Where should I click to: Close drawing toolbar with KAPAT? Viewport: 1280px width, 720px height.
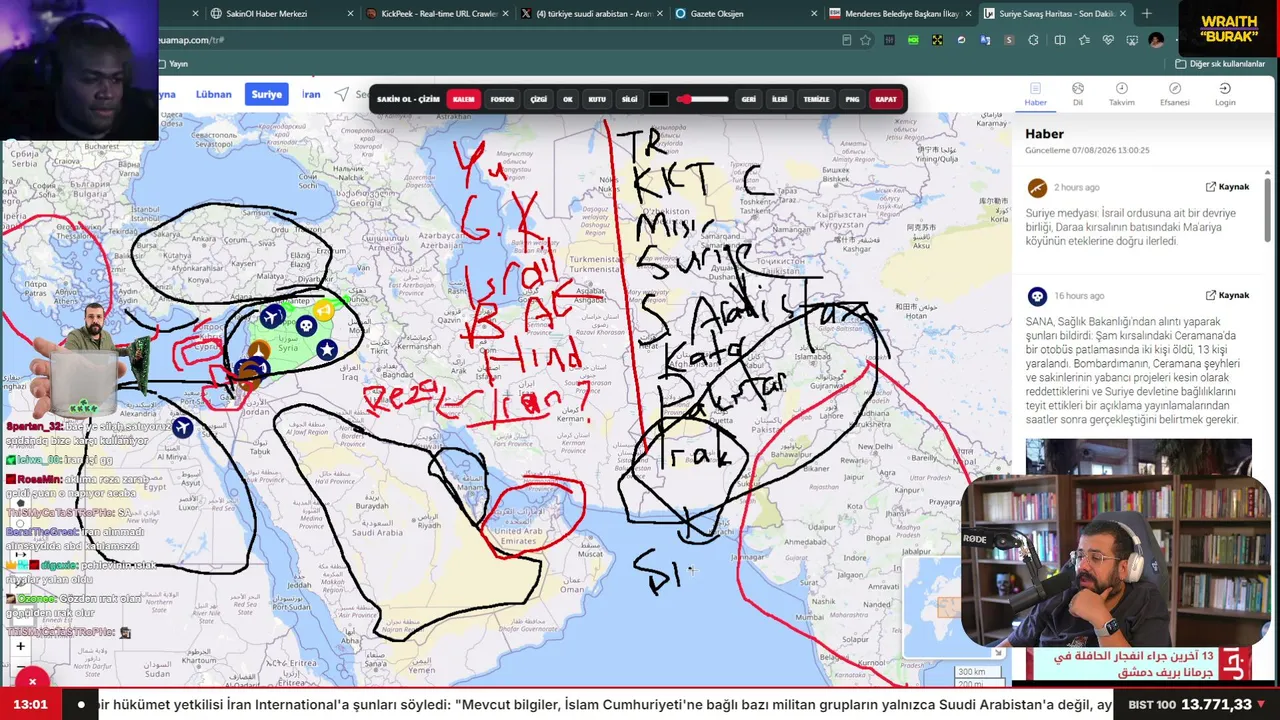[x=886, y=99]
